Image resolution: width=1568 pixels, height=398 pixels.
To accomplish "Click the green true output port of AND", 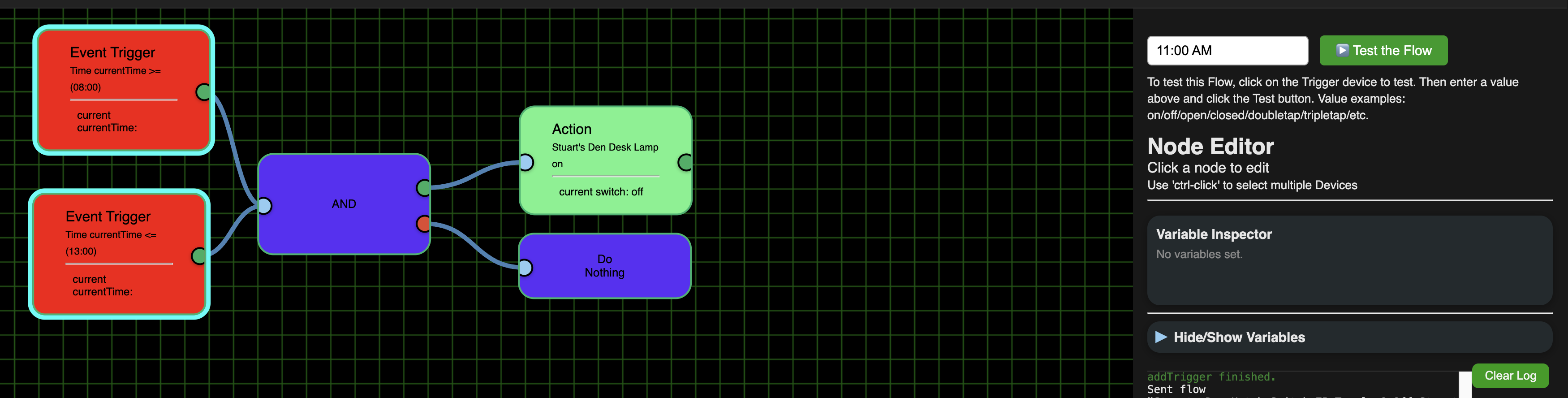I will [424, 188].
